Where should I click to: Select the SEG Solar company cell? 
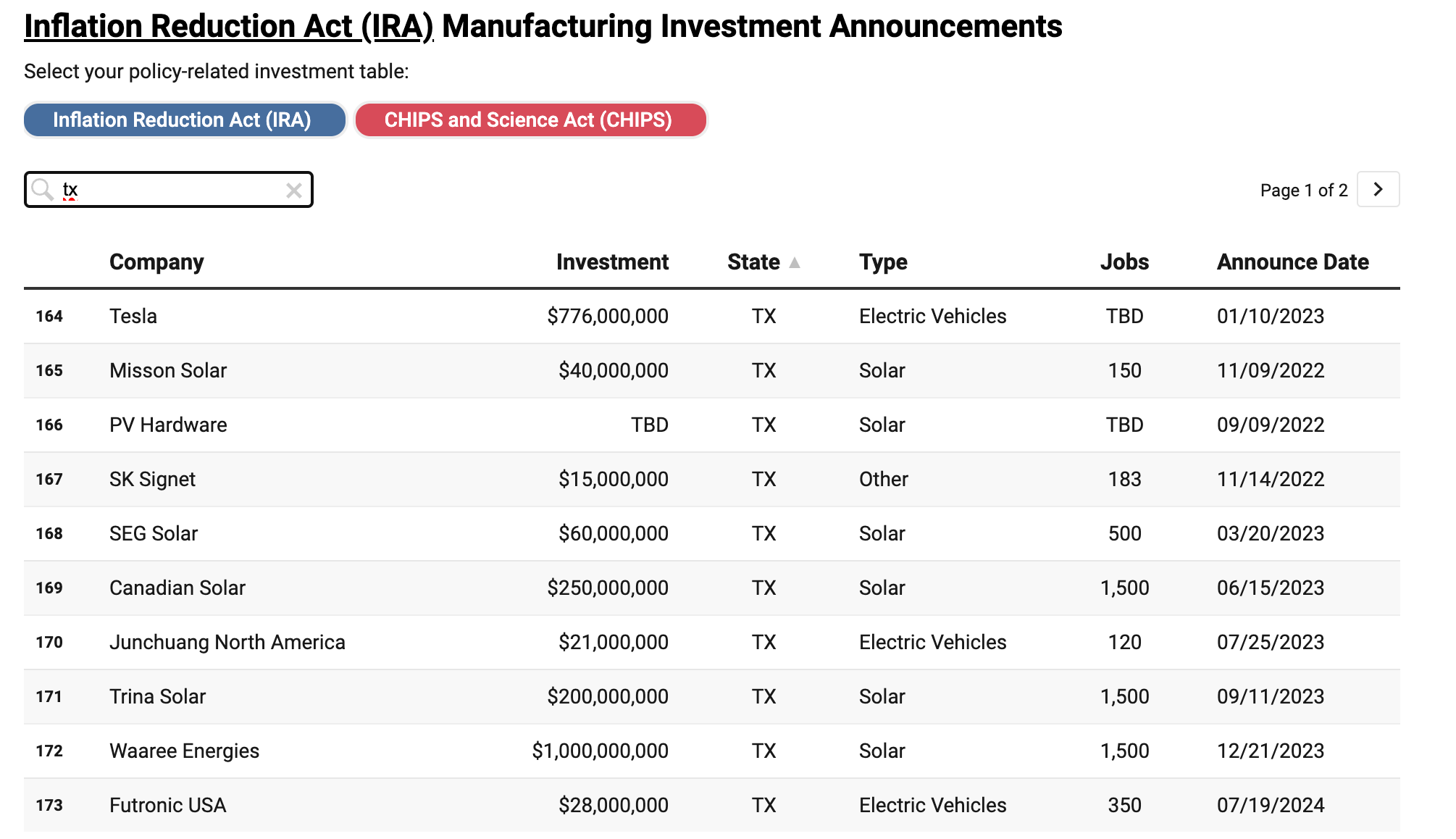(x=154, y=533)
